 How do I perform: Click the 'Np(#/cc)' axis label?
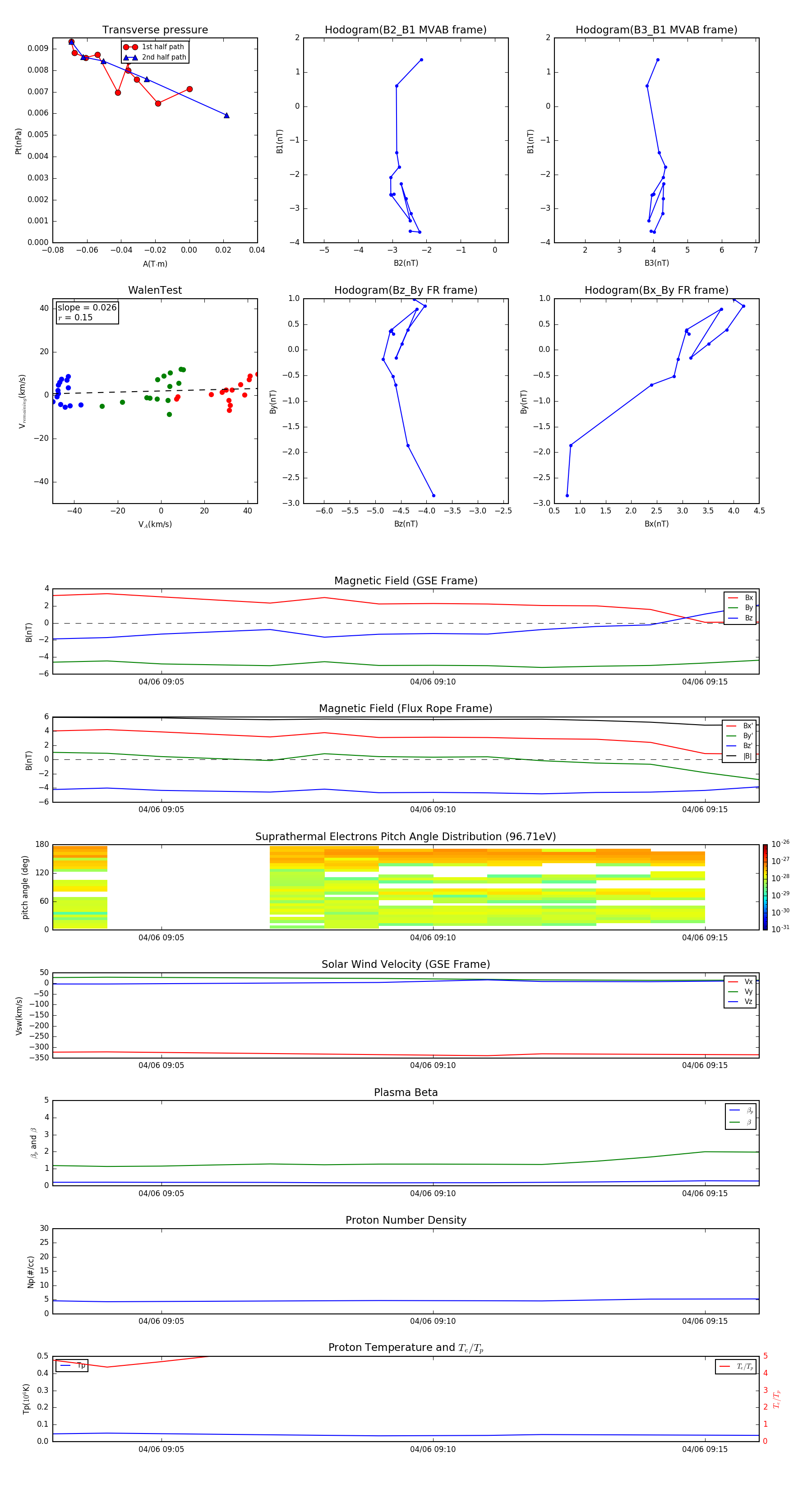[31, 1272]
